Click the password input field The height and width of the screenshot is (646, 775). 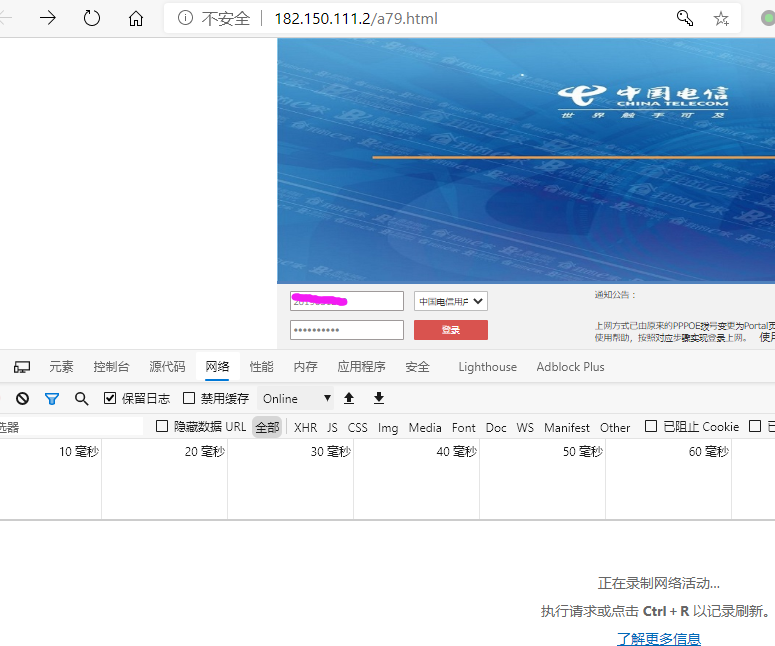coord(347,330)
